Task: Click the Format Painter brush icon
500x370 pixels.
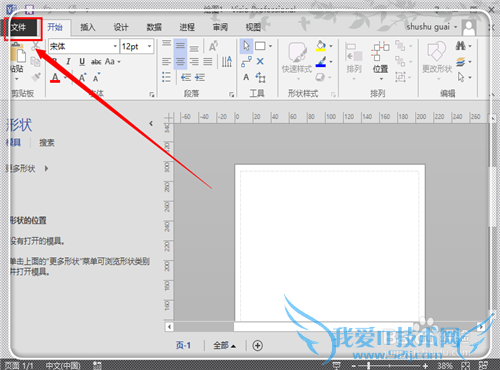Action: click(36, 77)
